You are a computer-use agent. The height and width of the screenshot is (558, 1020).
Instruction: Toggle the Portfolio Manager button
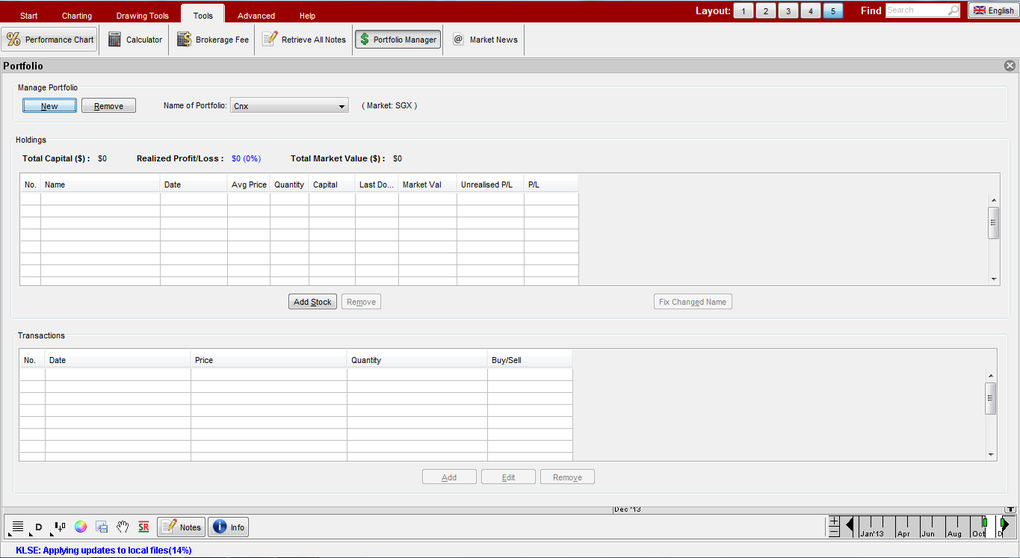pyautogui.click(x=397, y=40)
